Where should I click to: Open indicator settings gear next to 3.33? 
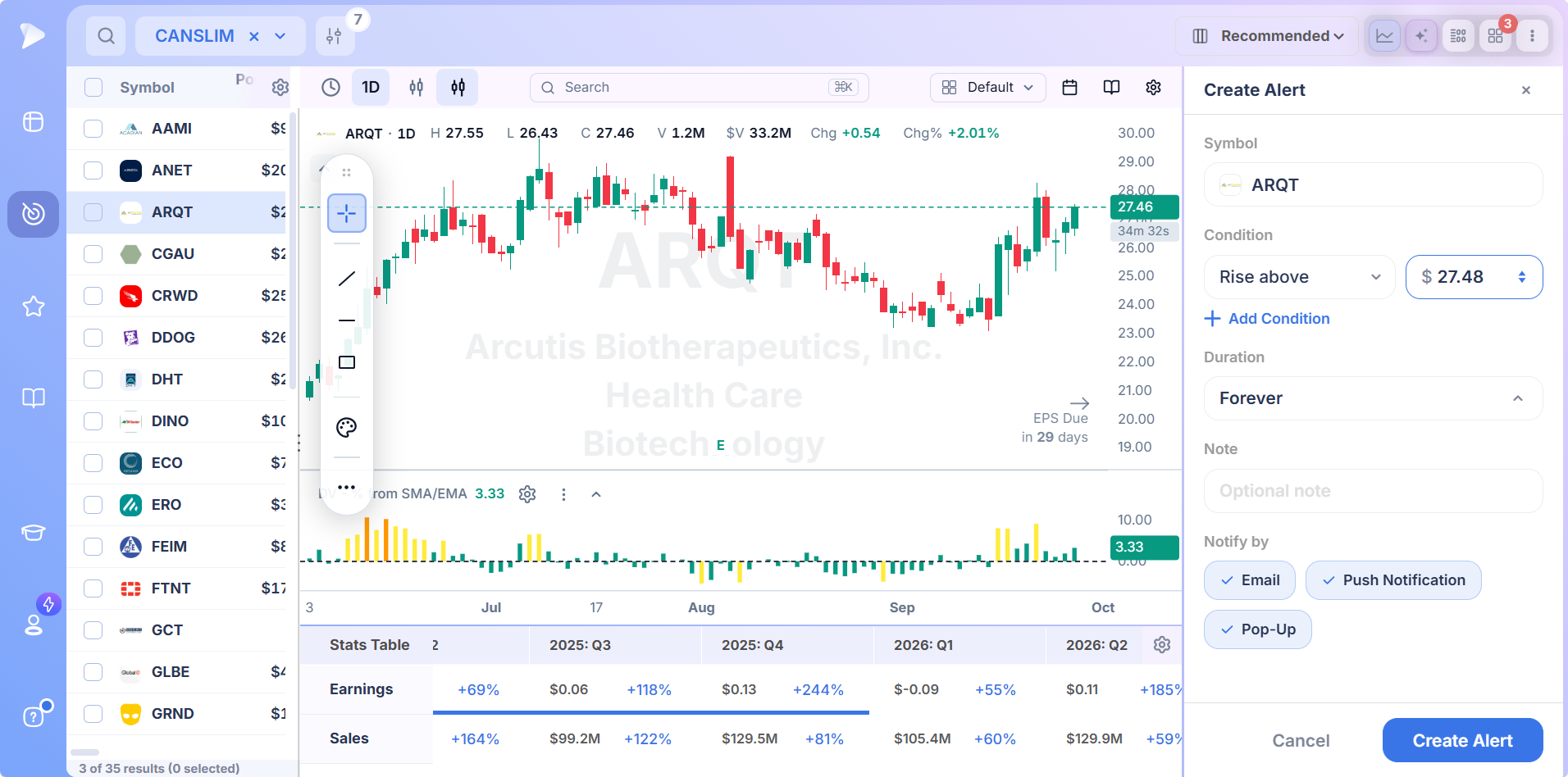pyautogui.click(x=527, y=494)
